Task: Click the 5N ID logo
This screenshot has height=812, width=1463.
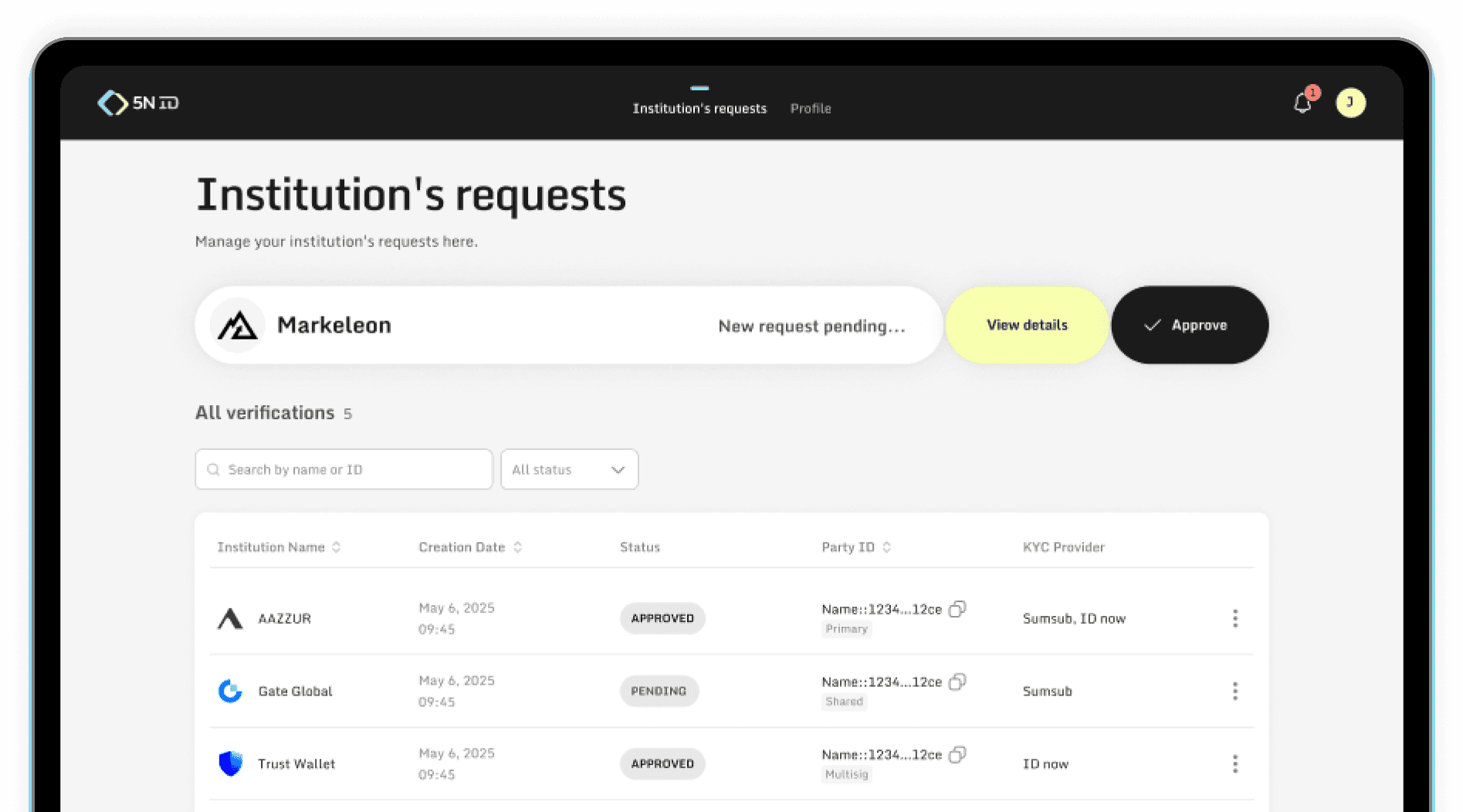Action: [x=138, y=103]
